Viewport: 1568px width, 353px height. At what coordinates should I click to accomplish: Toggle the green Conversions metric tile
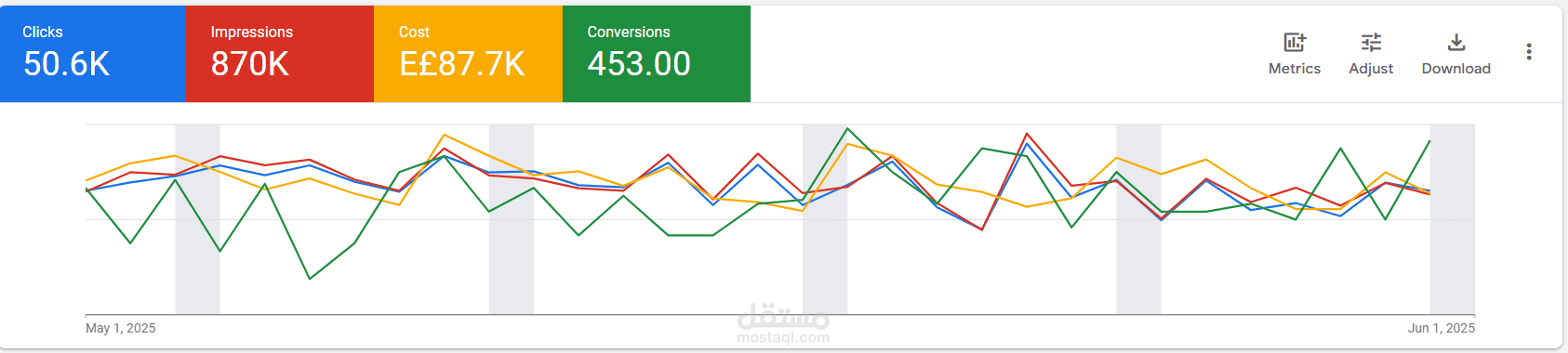pyautogui.click(x=657, y=54)
